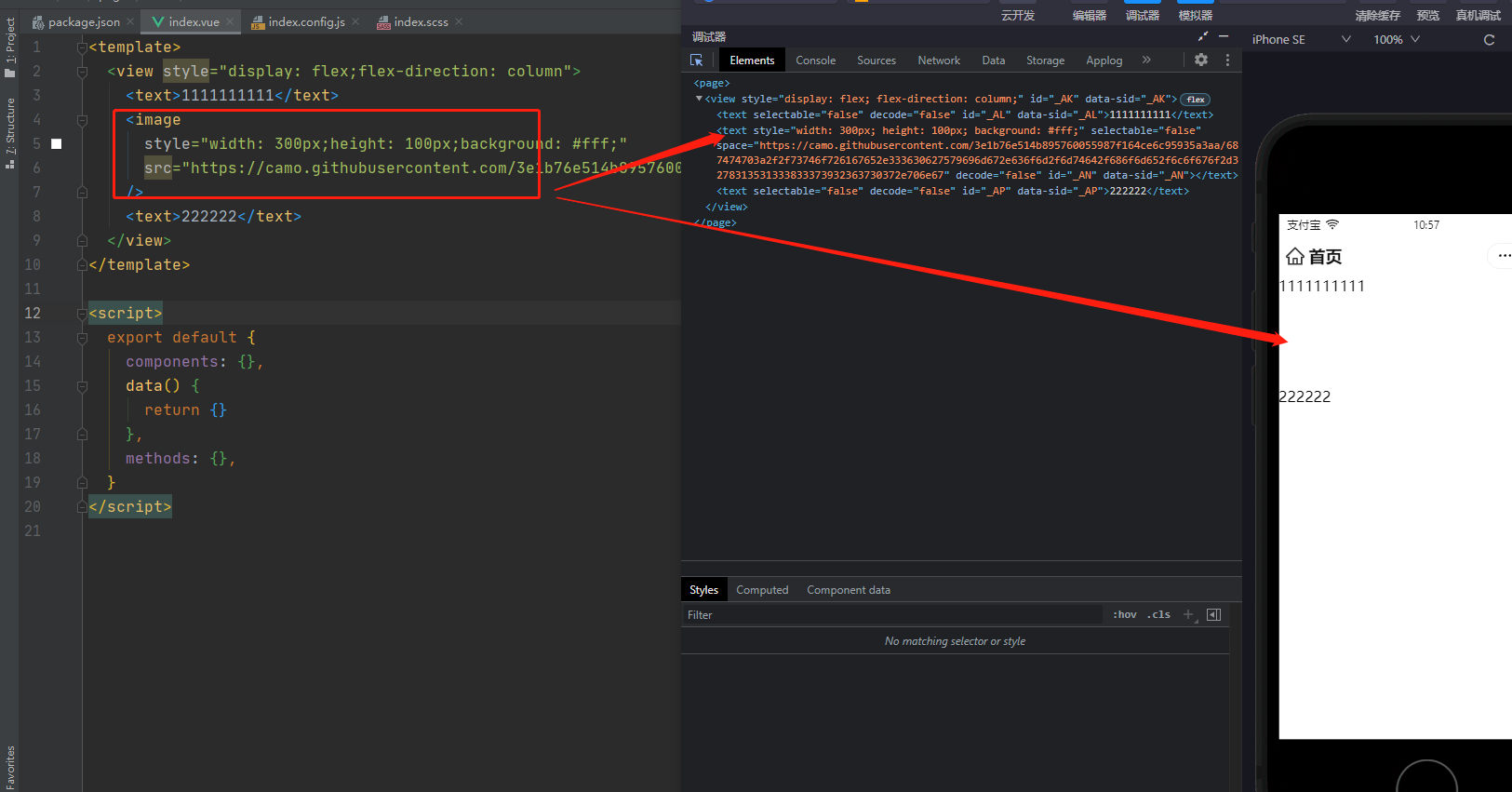Open the iPhone SE device dropdown
Image resolution: width=1512 pixels, height=792 pixels.
point(1301,39)
